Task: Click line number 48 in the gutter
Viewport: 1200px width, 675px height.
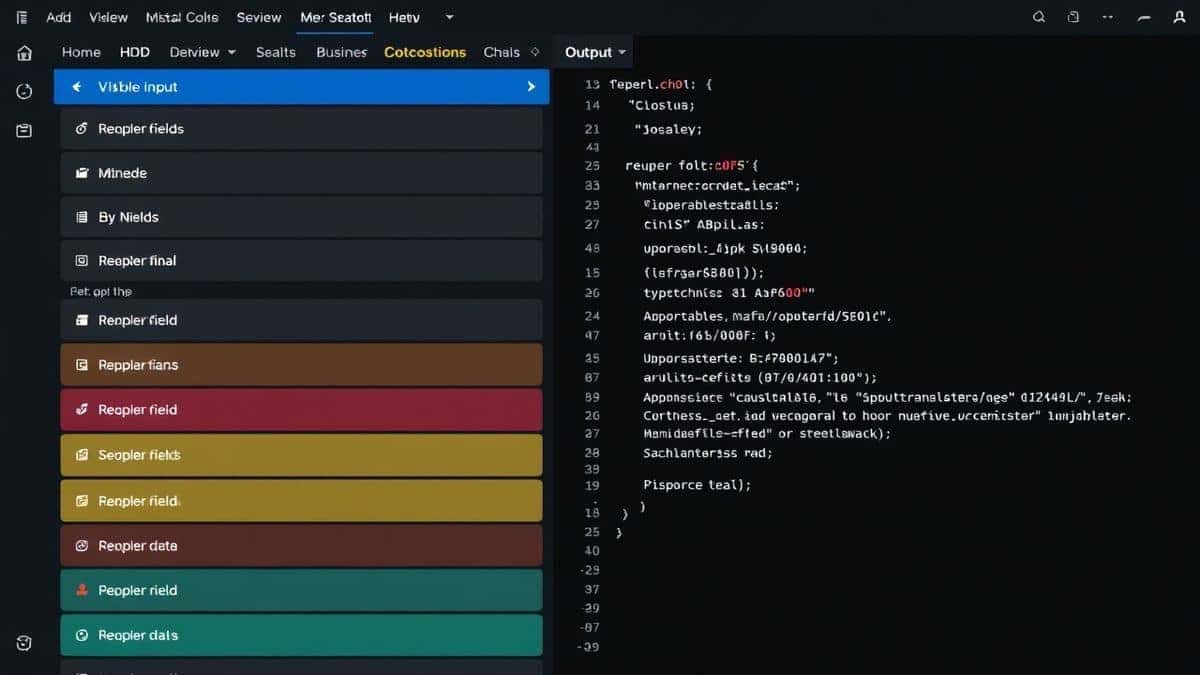Action: click(x=592, y=248)
